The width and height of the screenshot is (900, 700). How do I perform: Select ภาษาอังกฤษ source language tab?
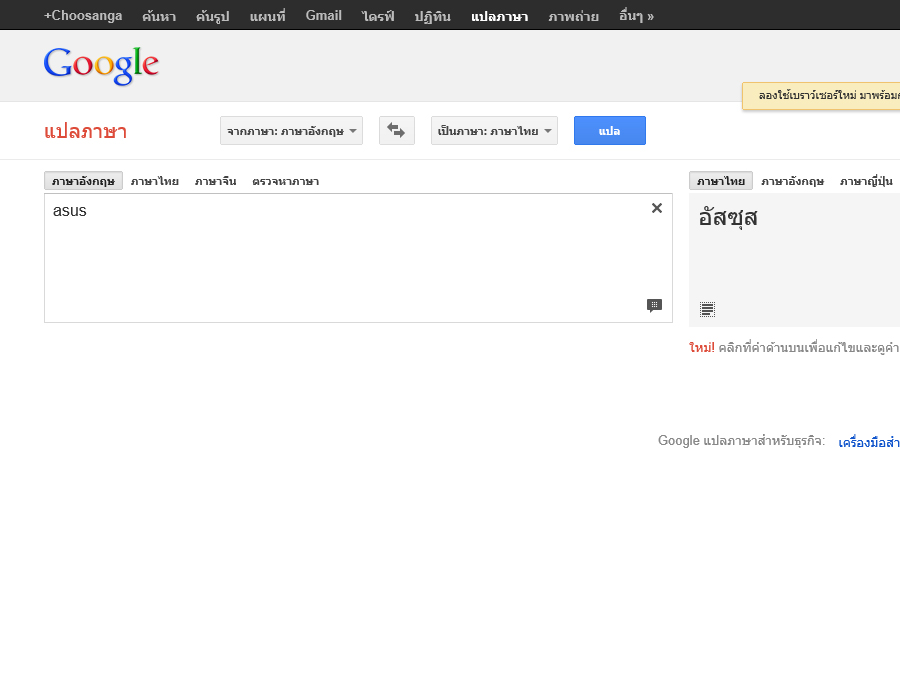point(83,181)
